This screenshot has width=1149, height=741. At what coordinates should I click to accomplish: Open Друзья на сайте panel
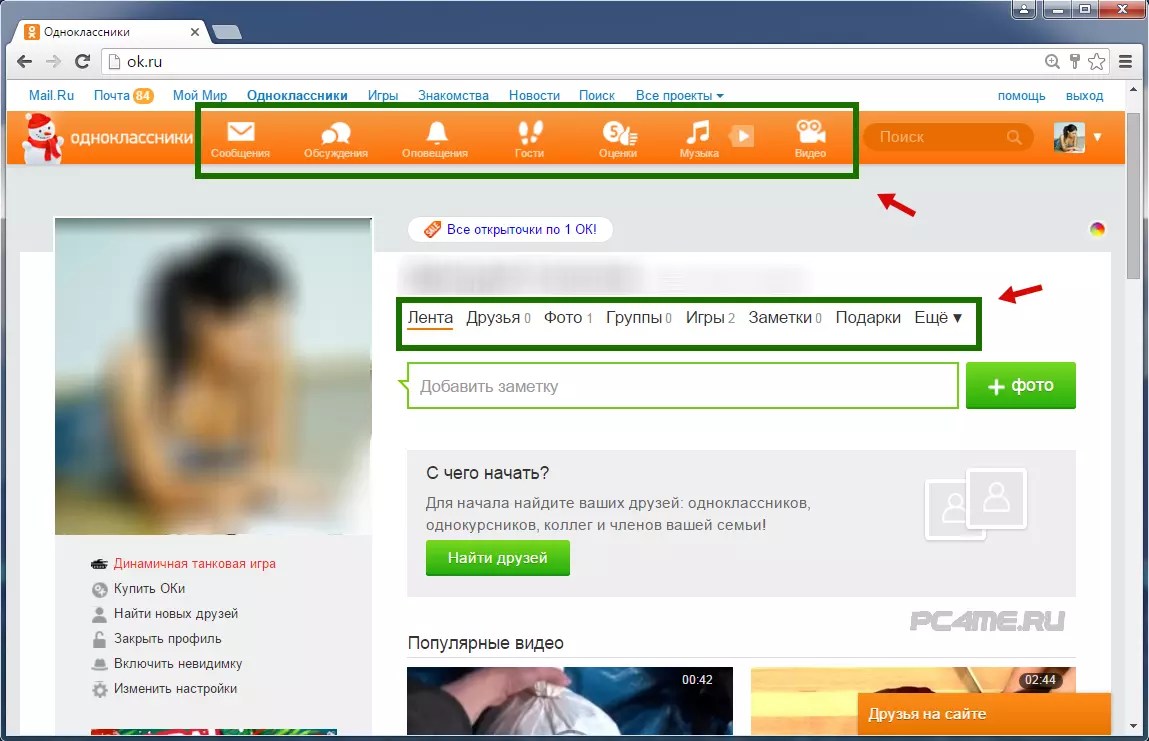984,714
